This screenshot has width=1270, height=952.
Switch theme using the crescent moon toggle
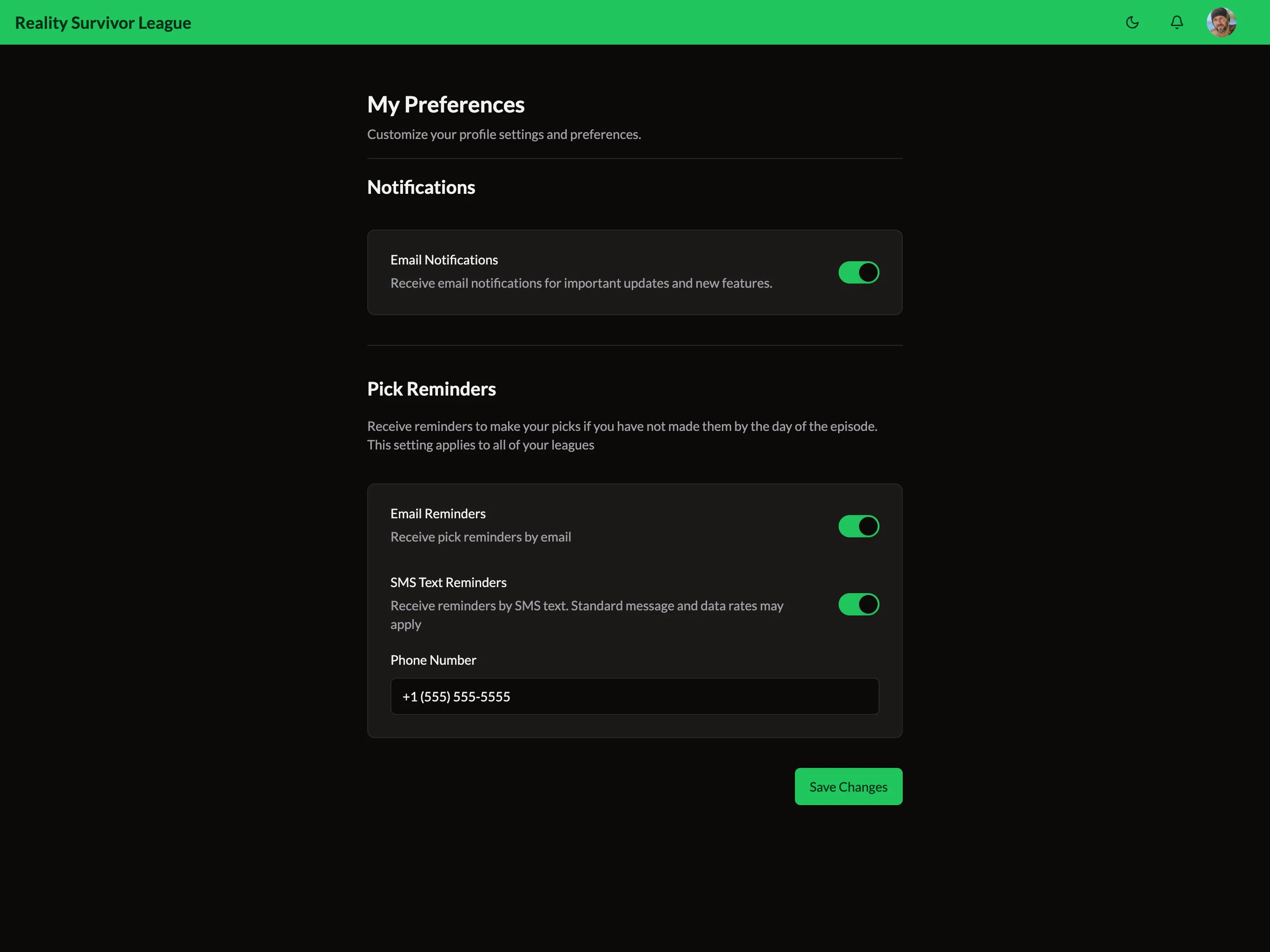click(1131, 22)
